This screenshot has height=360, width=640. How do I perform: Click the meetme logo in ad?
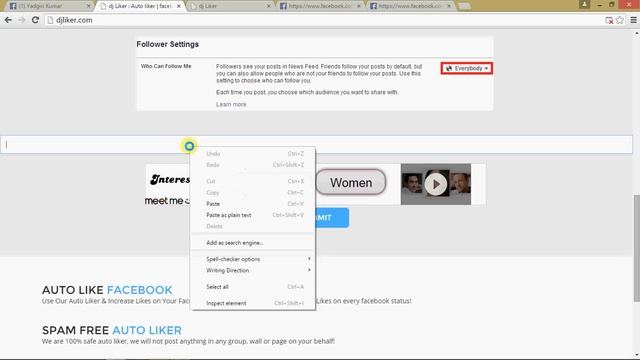click(x=167, y=201)
